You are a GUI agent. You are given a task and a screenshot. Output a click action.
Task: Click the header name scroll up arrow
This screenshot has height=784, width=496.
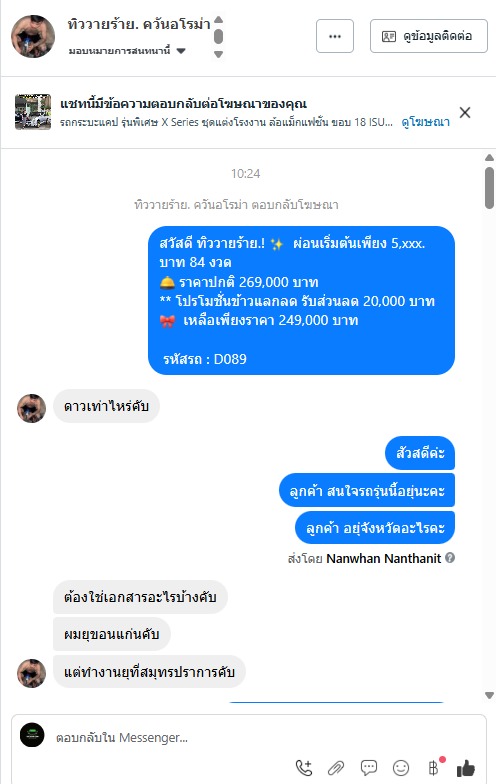pos(218,20)
